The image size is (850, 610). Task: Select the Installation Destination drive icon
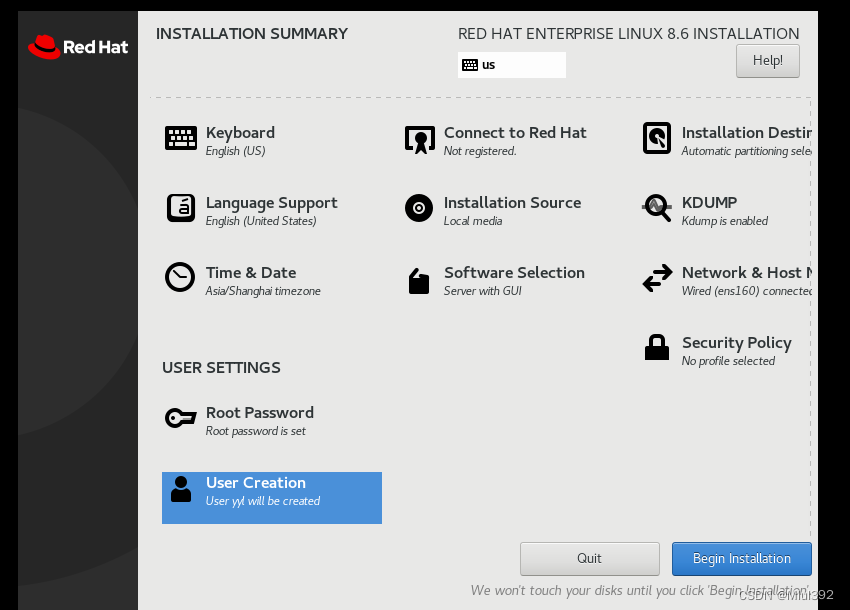[657, 139]
